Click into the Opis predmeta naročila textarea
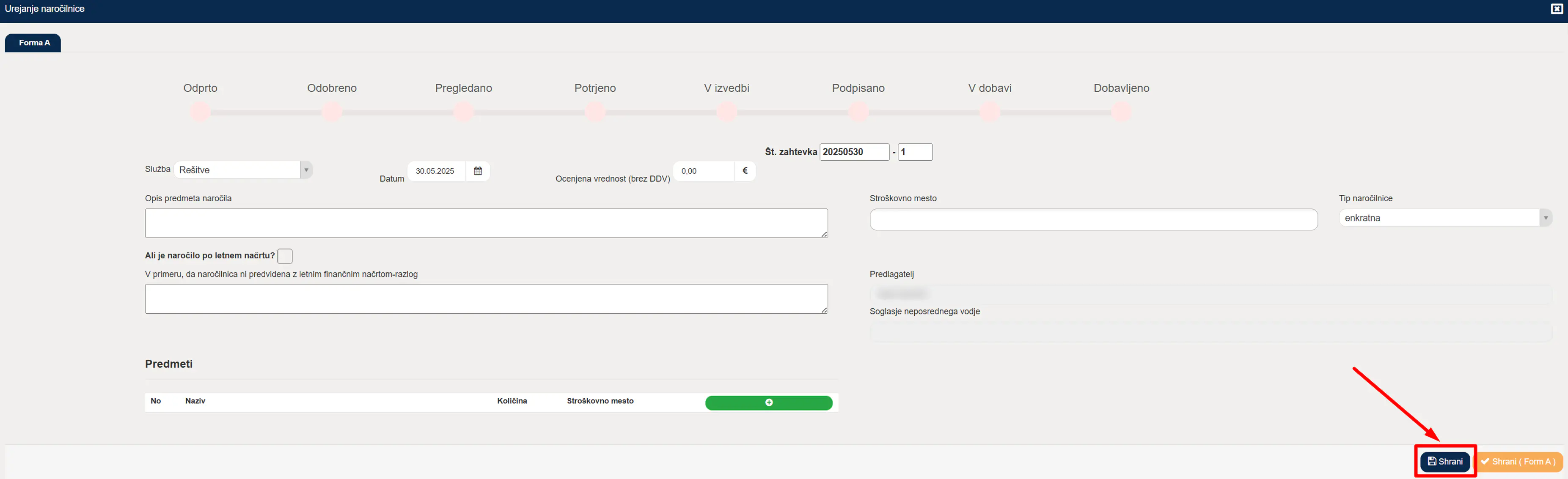This screenshot has height=479, width=1568. [x=486, y=223]
